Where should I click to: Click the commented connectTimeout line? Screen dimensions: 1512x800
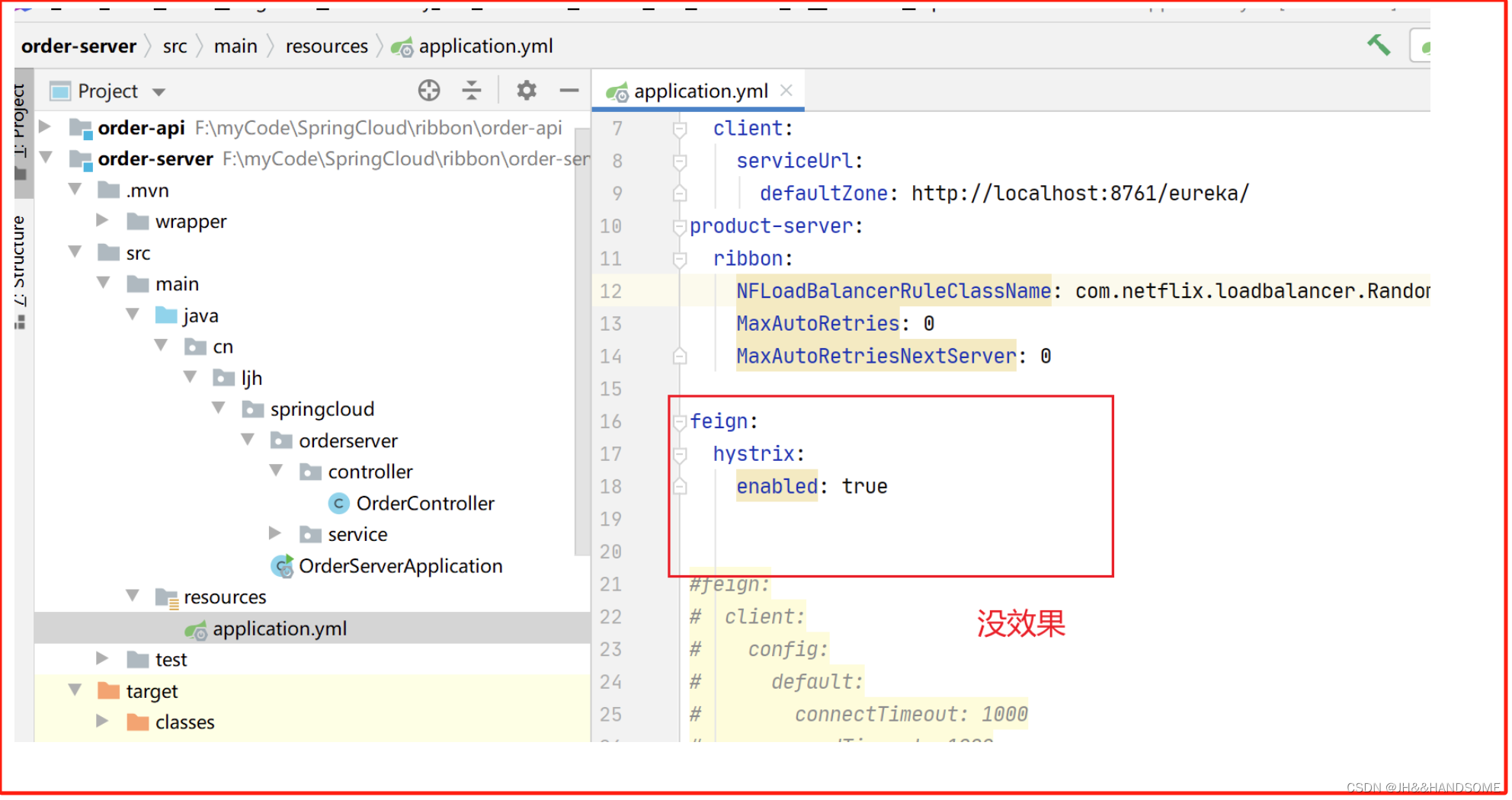859,714
